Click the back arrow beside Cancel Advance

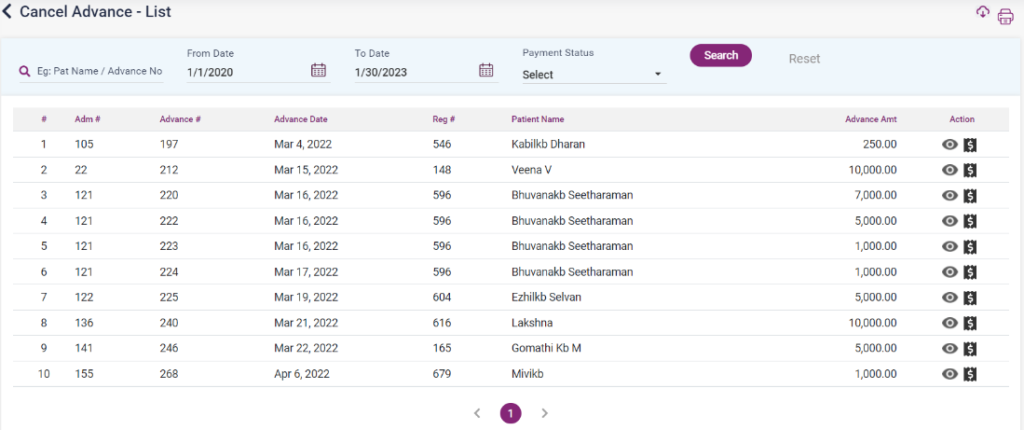(x=9, y=12)
